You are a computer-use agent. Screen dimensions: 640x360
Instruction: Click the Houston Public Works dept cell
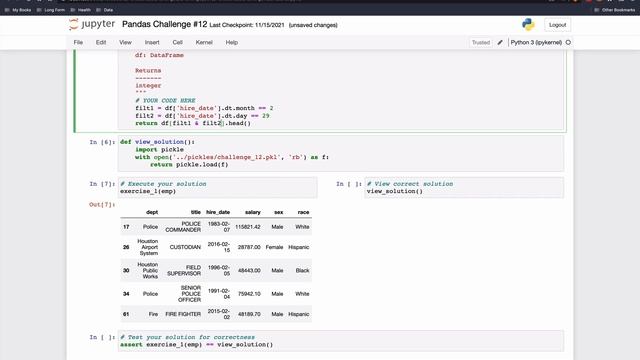point(148,271)
